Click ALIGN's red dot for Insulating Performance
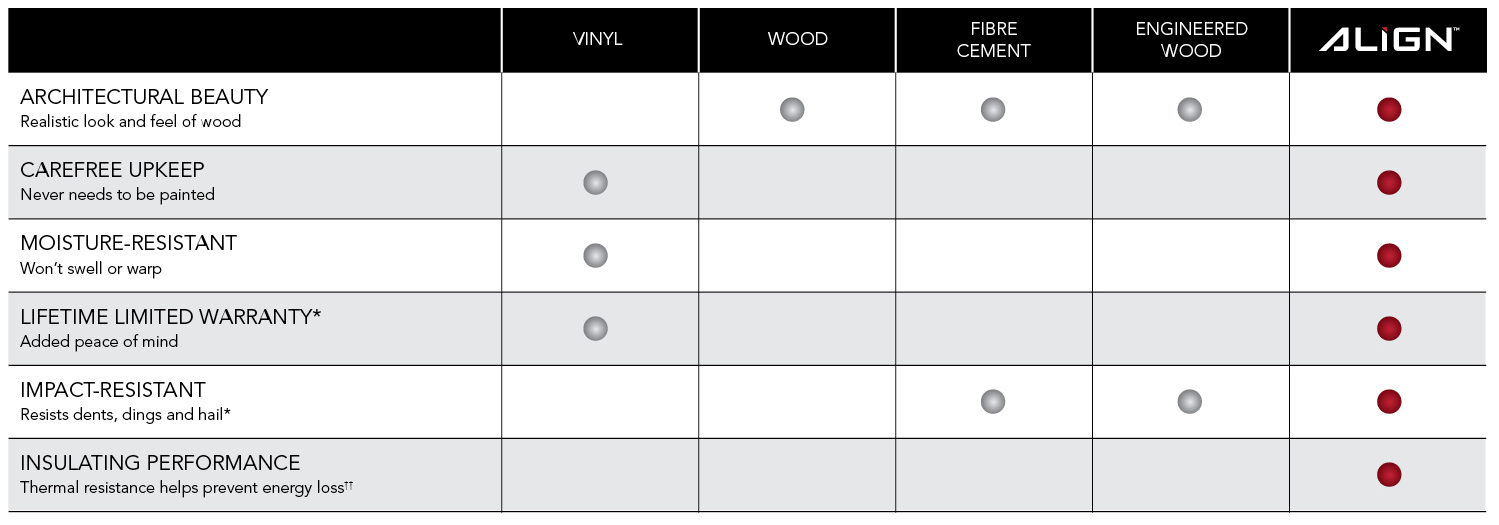 pyautogui.click(x=1388, y=474)
